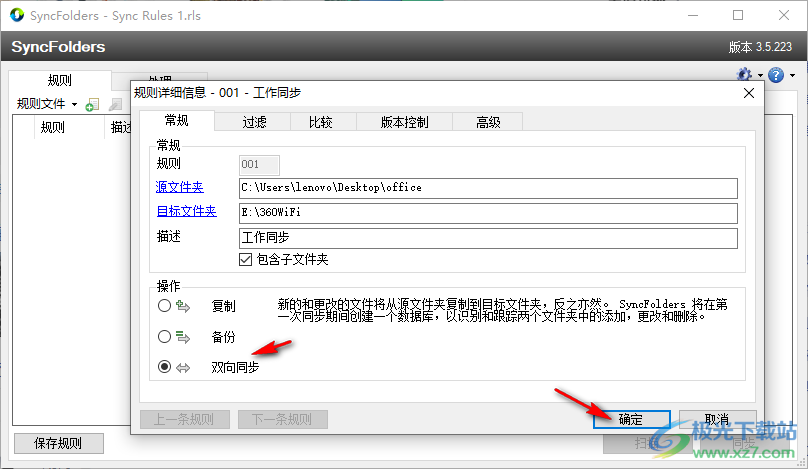The width and height of the screenshot is (808, 469).
Task: Switch to the 版本控制 tab
Action: (x=405, y=122)
